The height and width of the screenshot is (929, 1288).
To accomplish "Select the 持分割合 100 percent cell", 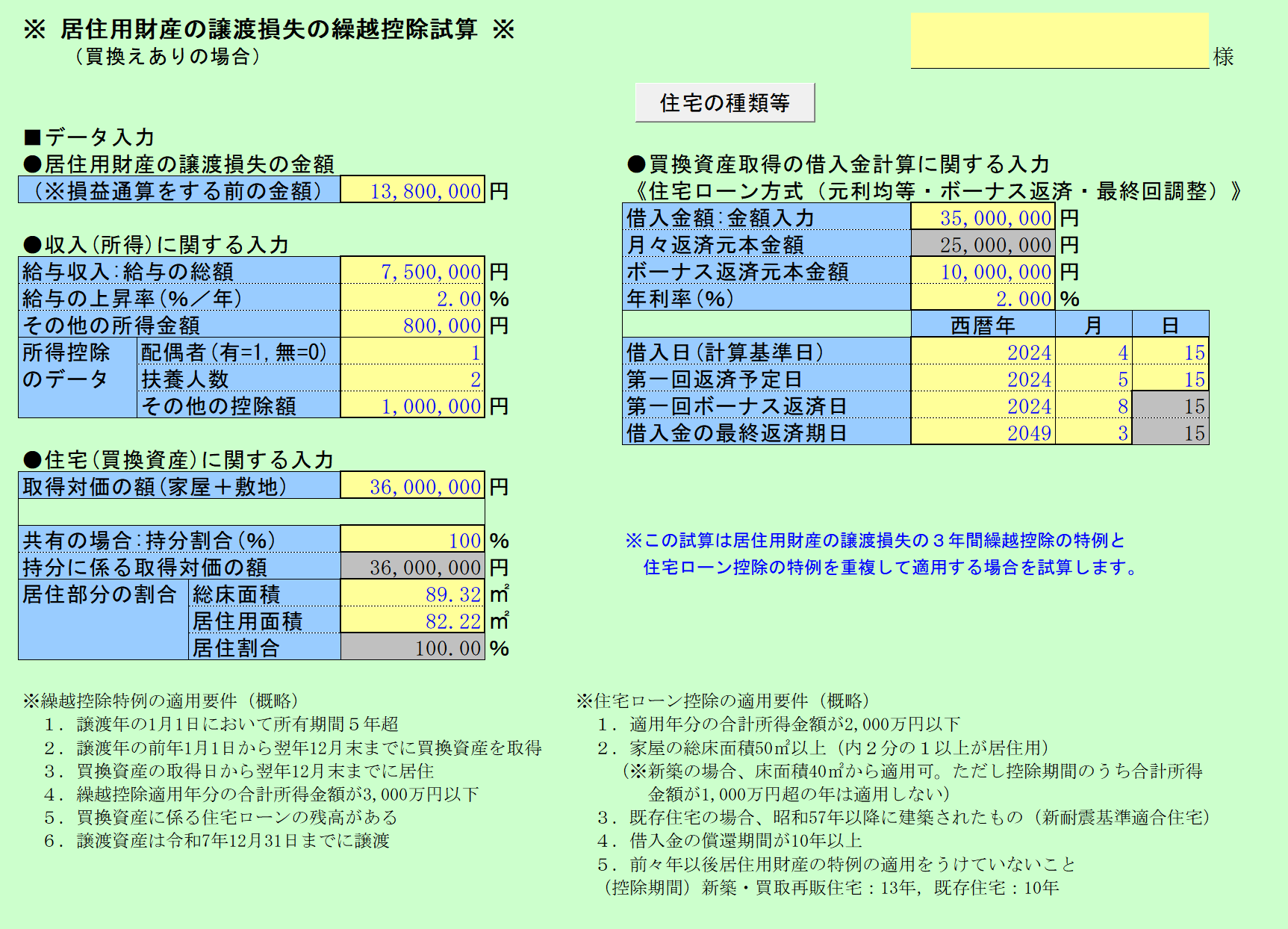I will [x=412, y=540].
